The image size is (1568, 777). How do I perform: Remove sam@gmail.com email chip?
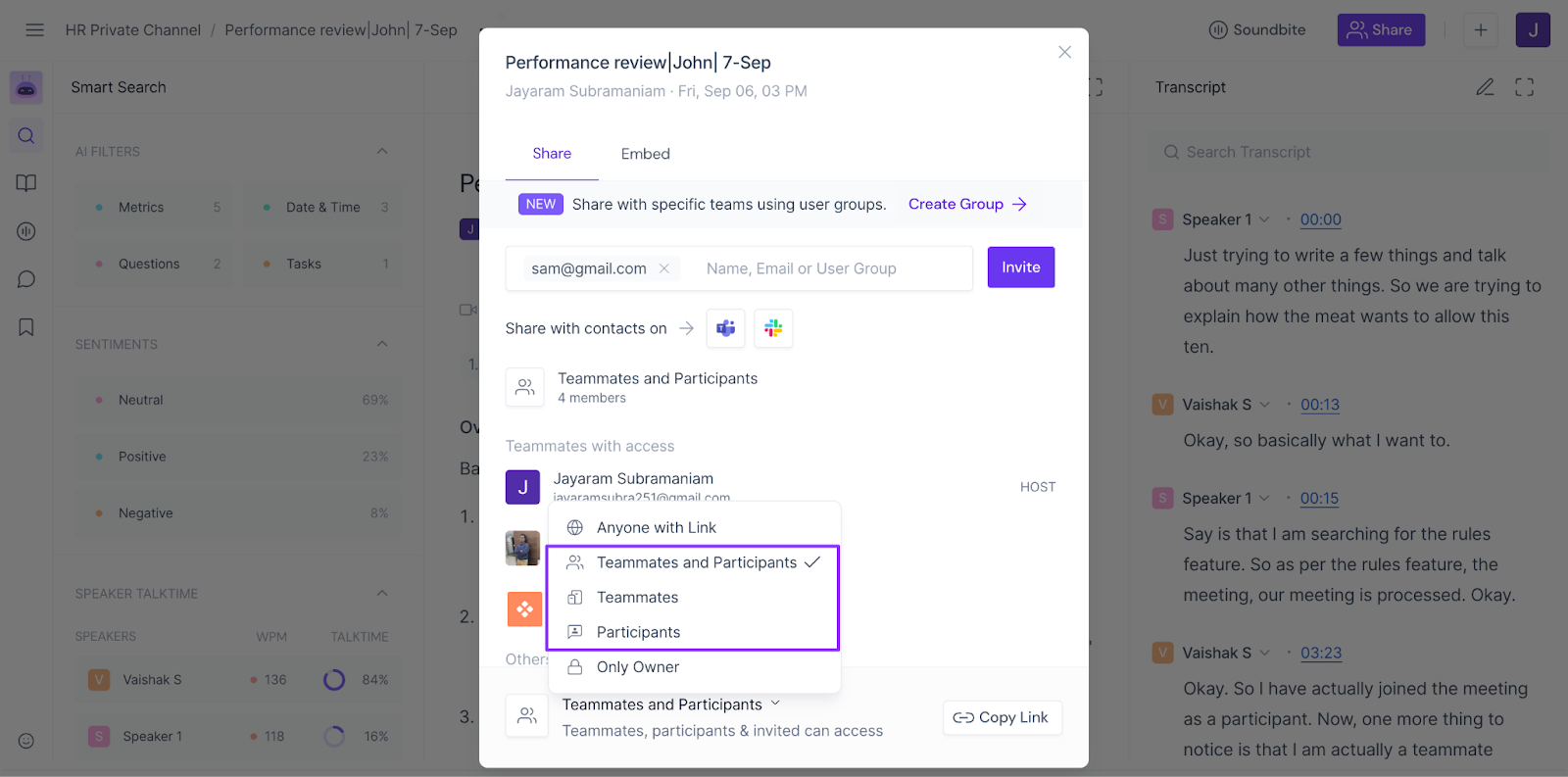[664, 268]
